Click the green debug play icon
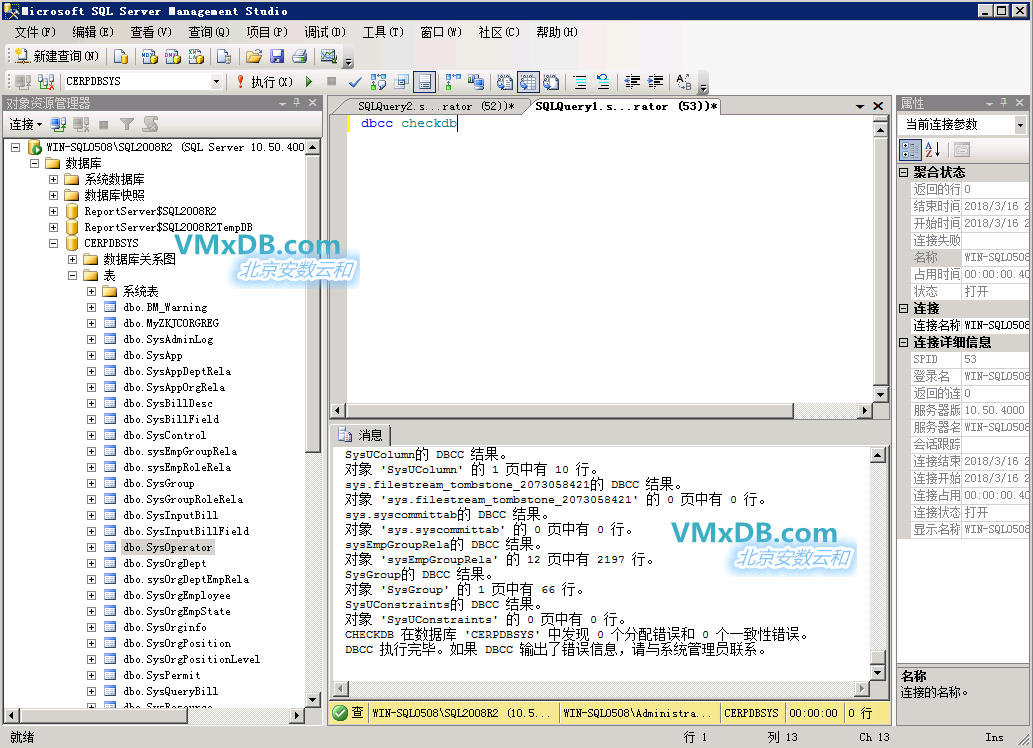This screenshot has width=1033, height=748. click(309, 82)
